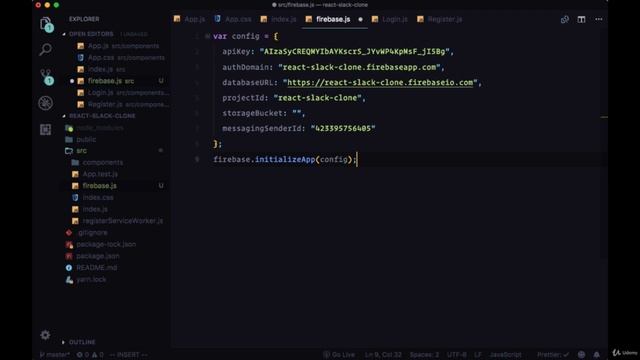Expand the node_modules folder
This screenshot has height=360, width=640.
(100, 128)
